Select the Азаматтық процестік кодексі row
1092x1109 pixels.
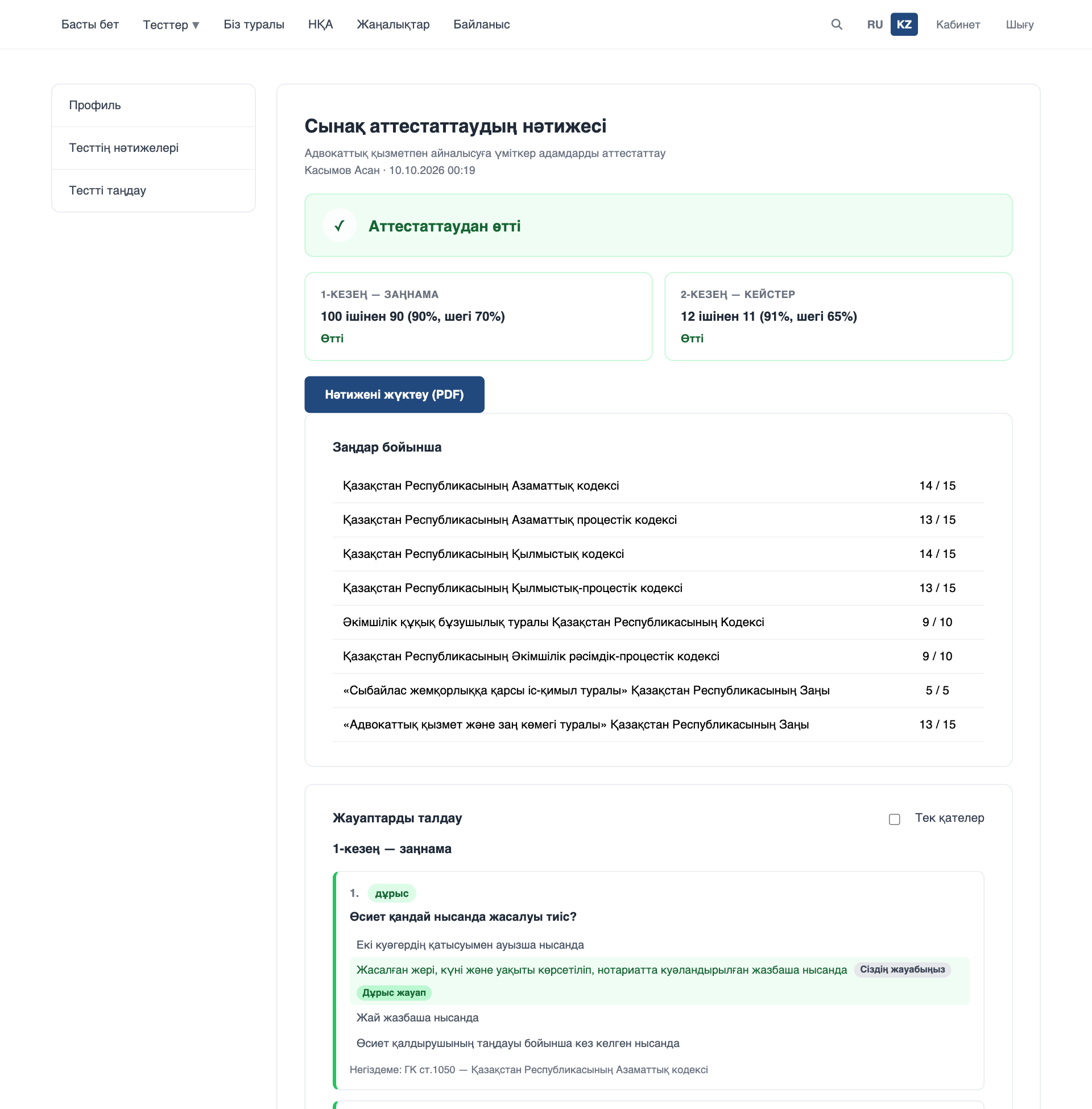(x=658, y=520)
